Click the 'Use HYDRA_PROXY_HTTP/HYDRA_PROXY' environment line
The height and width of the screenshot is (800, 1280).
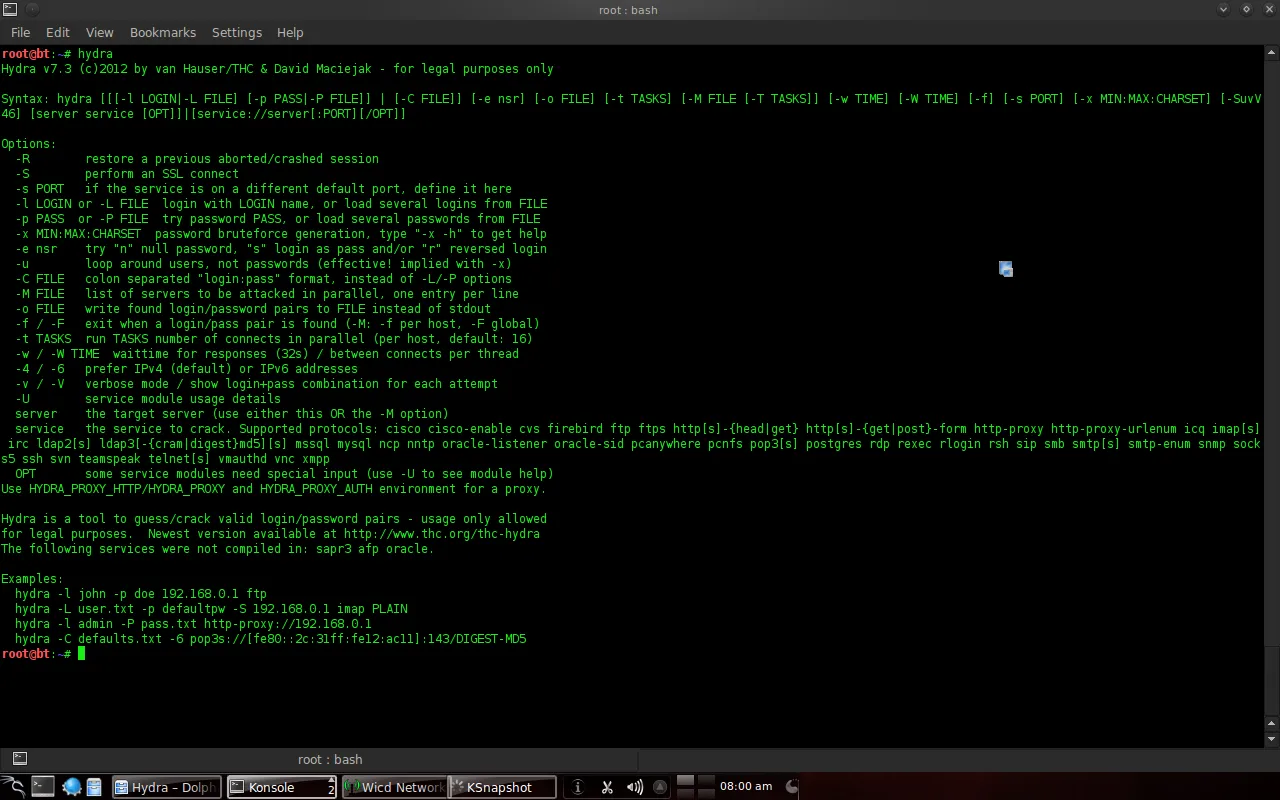point(274,489)
